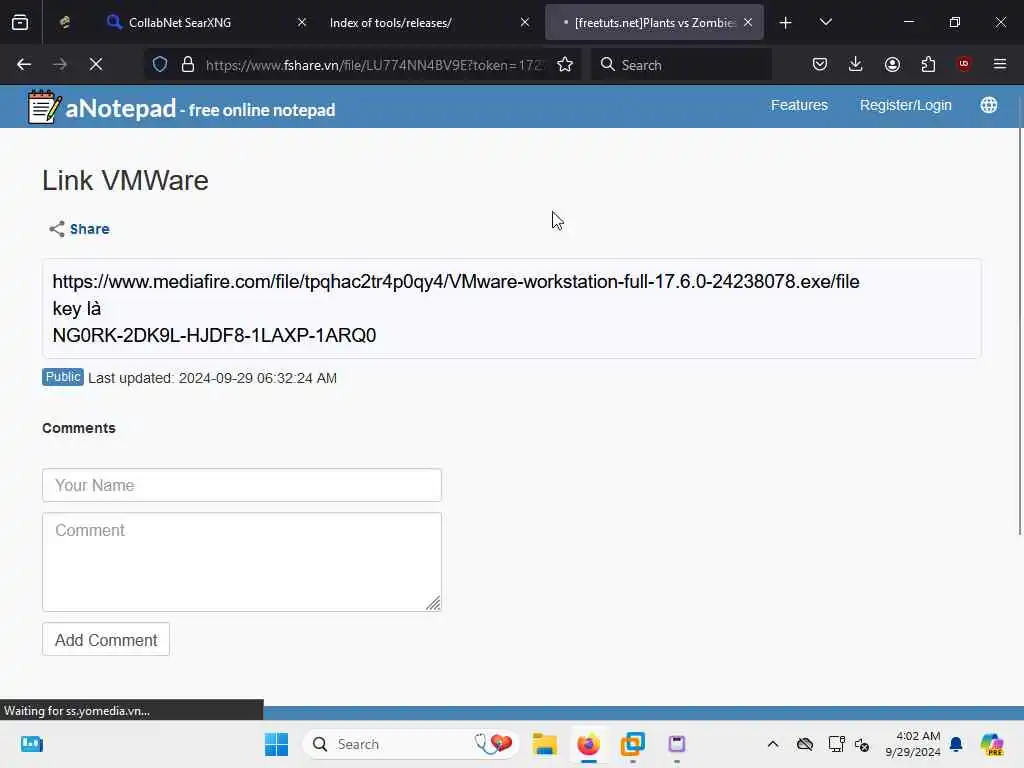Open Register/Login page
The image size is (1024, 768).
click(x=906, y=105)
